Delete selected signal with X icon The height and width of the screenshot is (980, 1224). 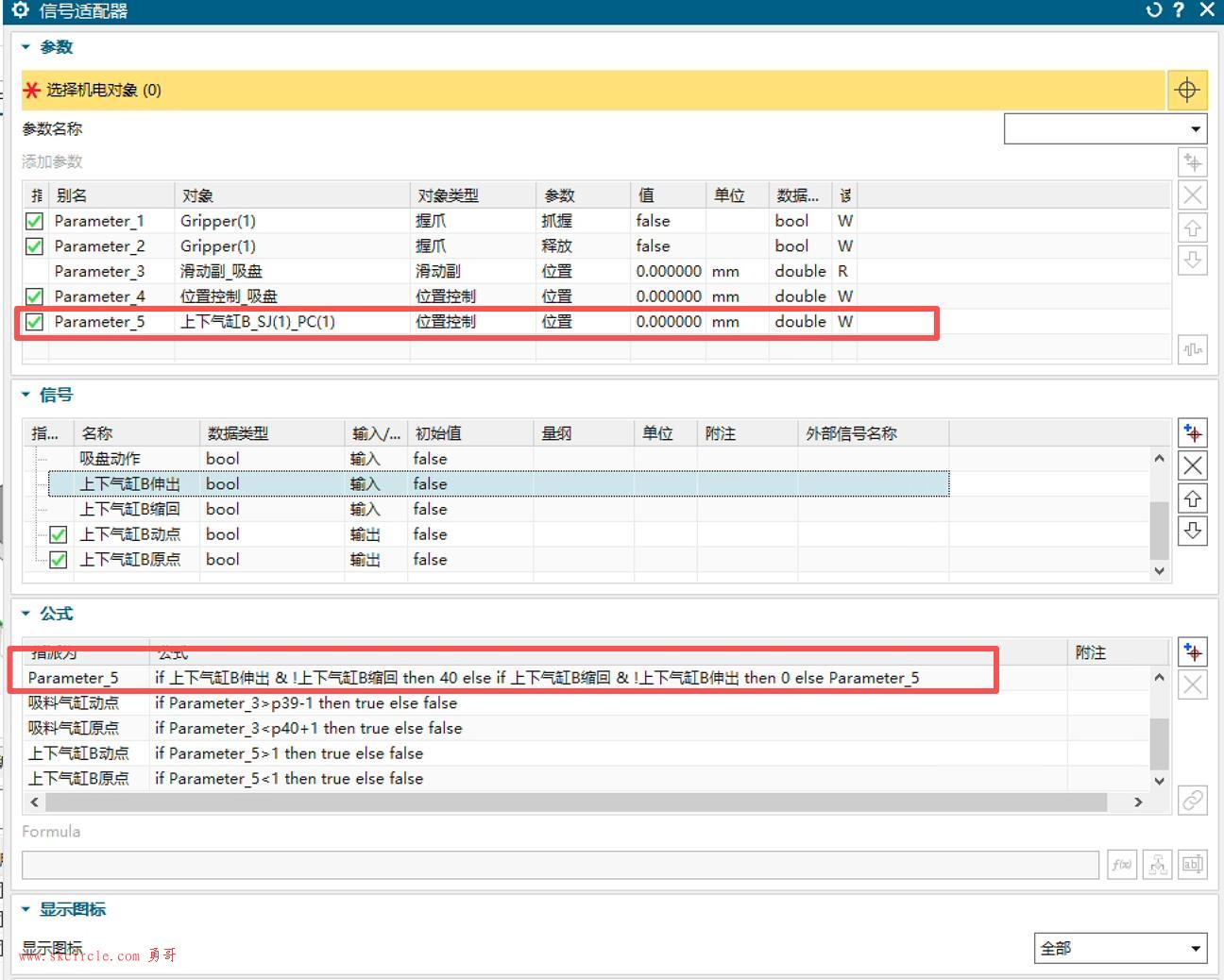(x=1193, y=465)
